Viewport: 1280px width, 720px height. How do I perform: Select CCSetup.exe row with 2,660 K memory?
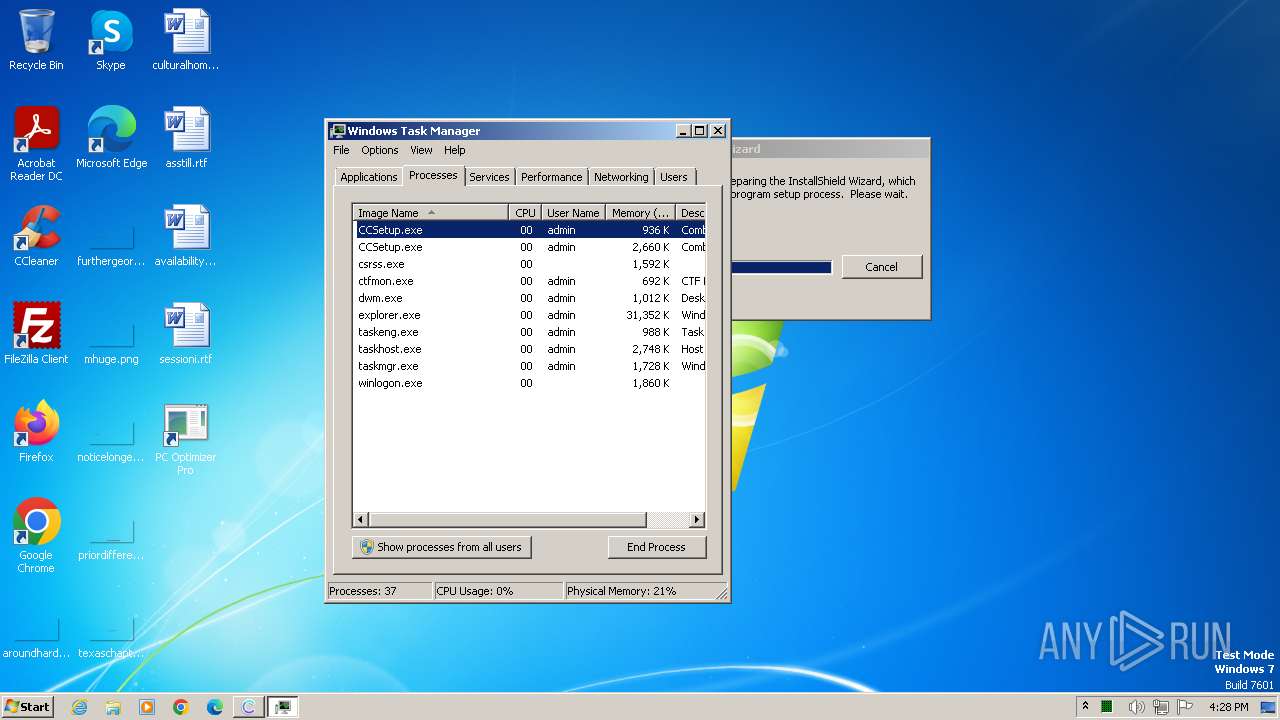[530, 247]
